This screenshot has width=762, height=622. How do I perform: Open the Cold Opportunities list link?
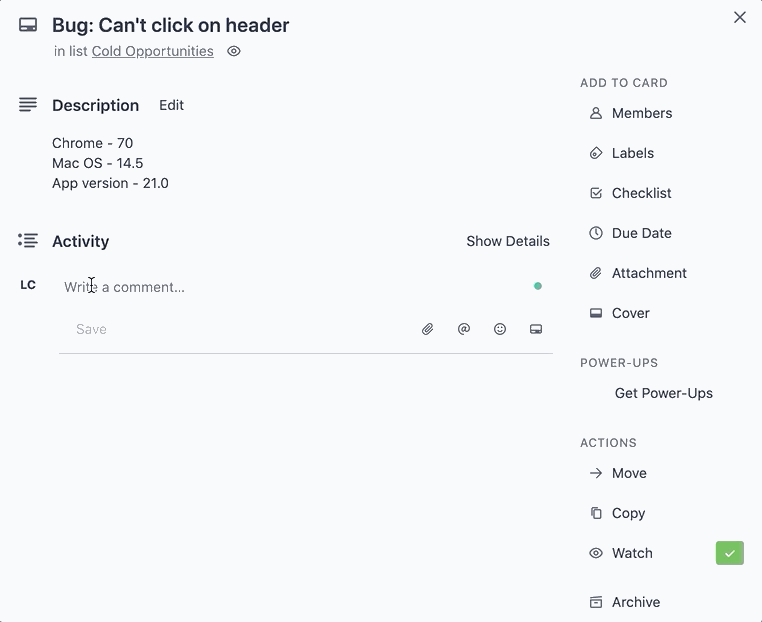[x=153, y=51]
